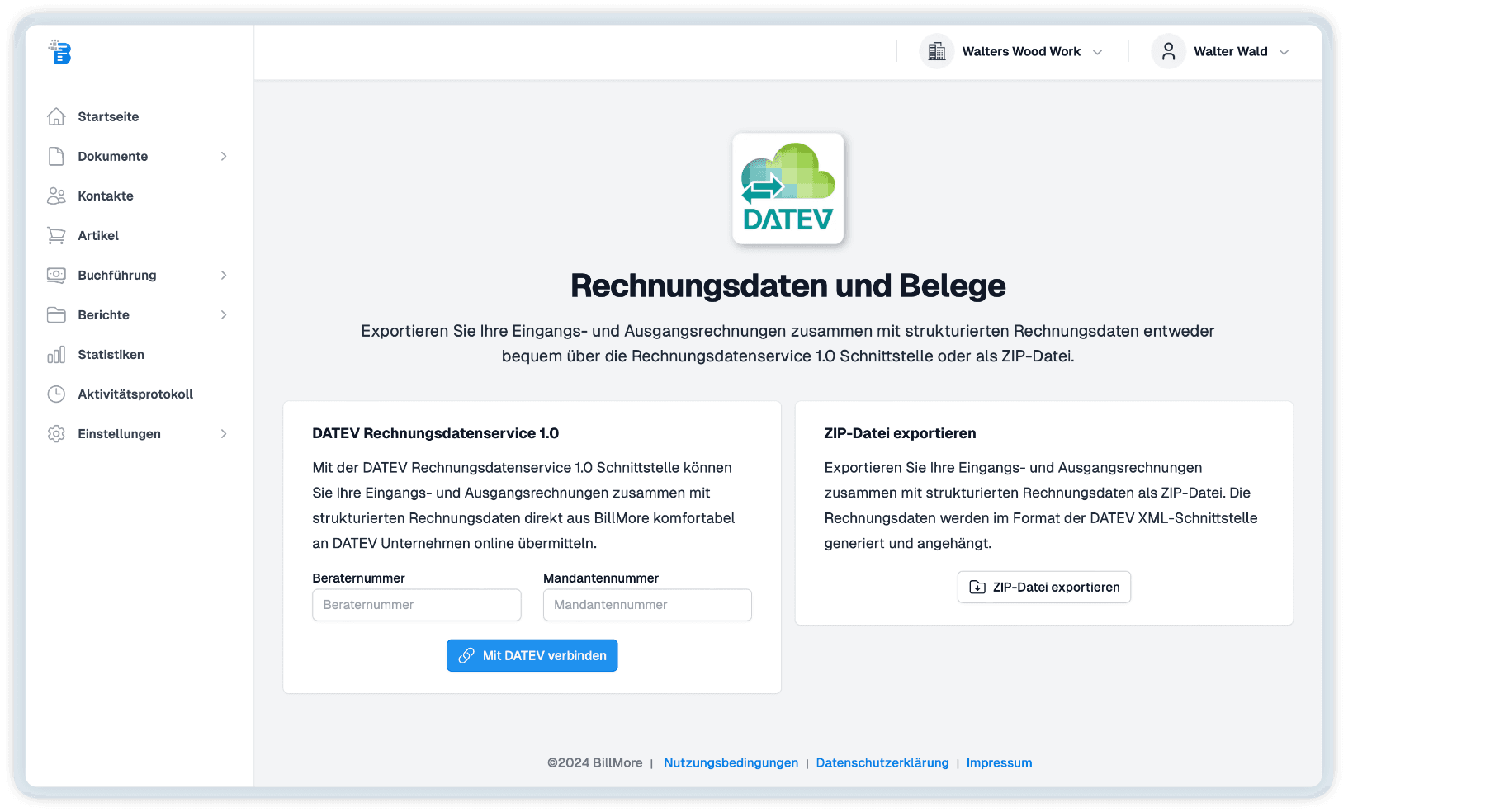Click the Startseite home icon
Viewport: 1509px width, 812px height.
(56, 116)
